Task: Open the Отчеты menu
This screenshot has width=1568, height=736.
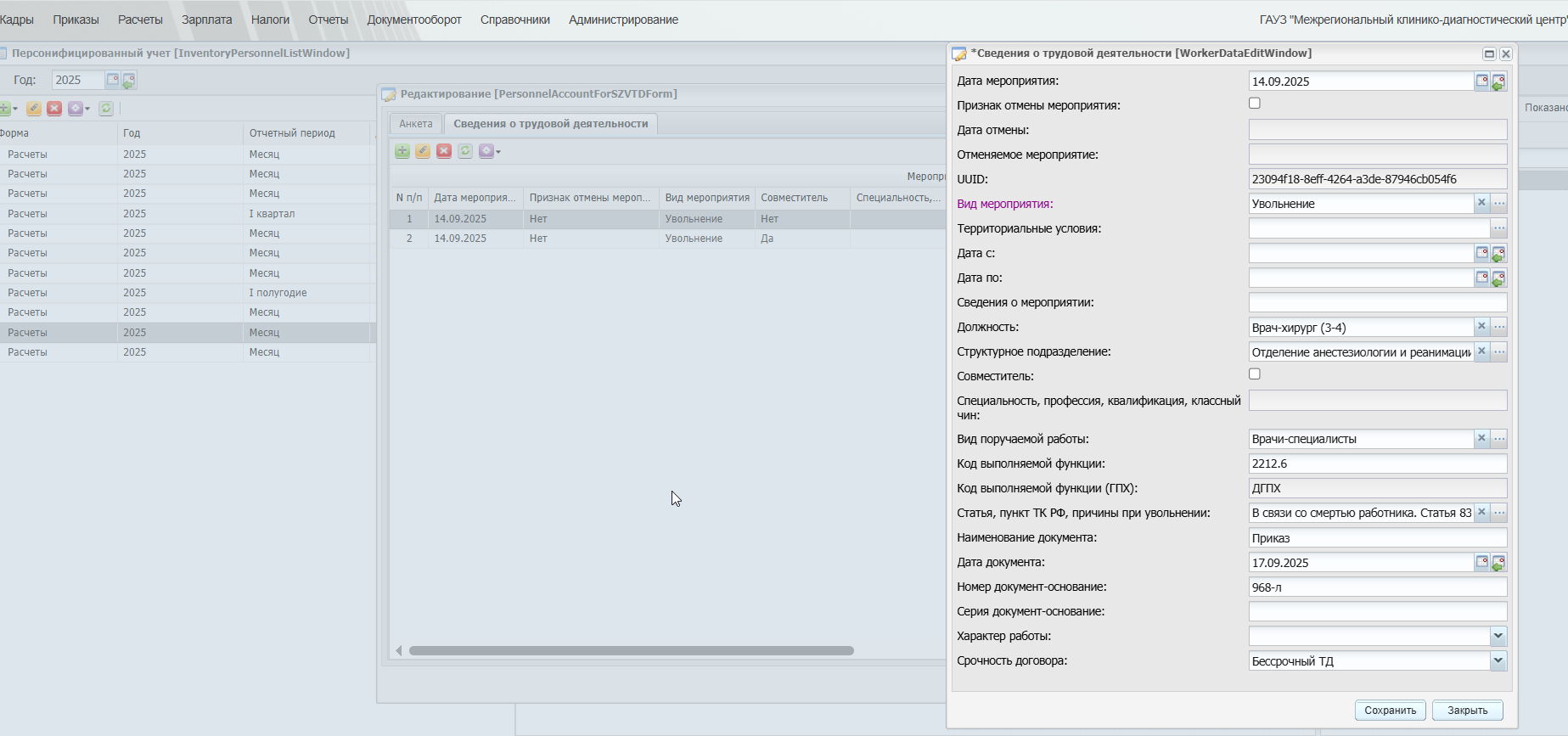Action: (x=329, y=20)
